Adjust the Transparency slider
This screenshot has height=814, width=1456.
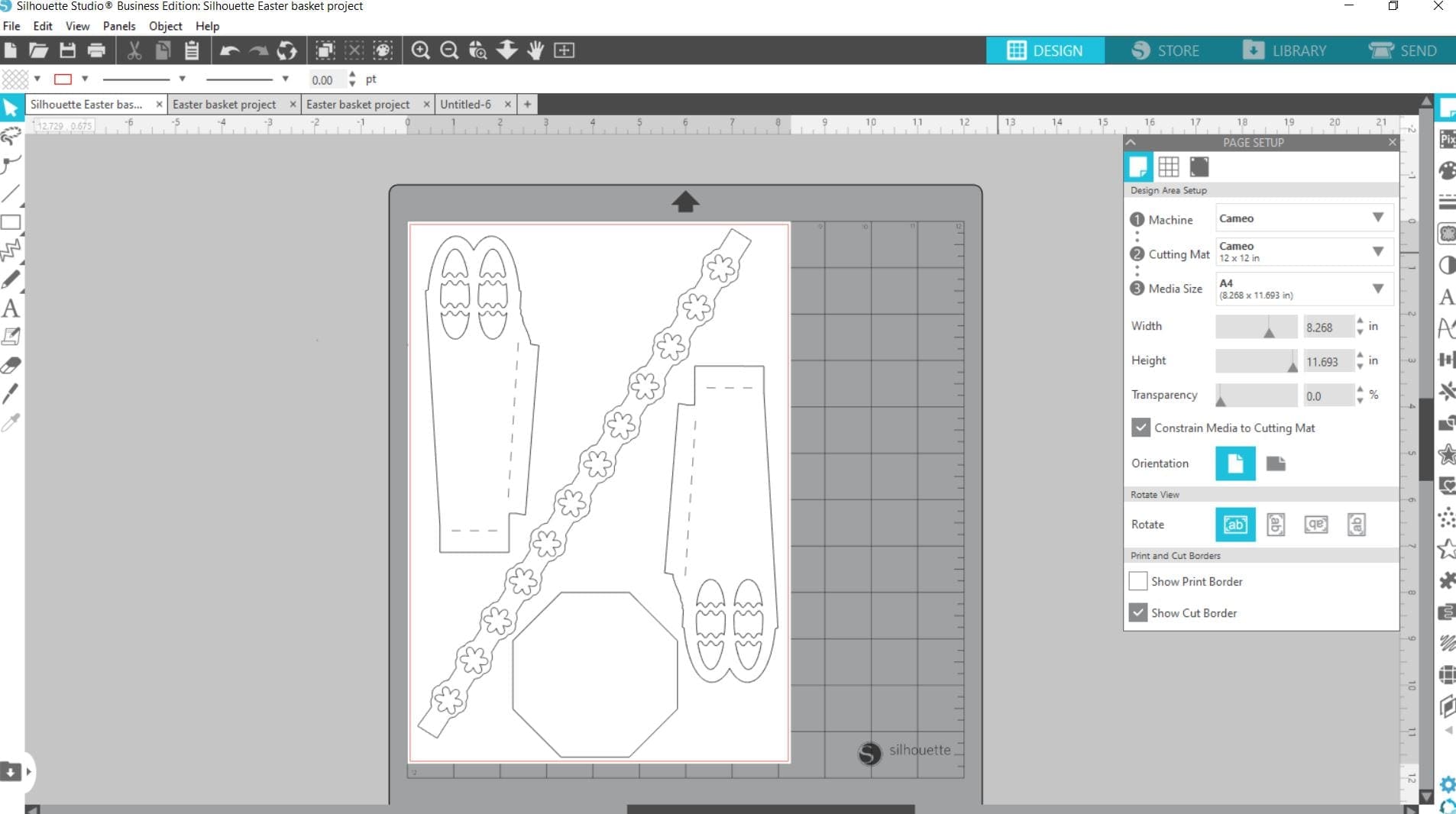(1257, 396)
